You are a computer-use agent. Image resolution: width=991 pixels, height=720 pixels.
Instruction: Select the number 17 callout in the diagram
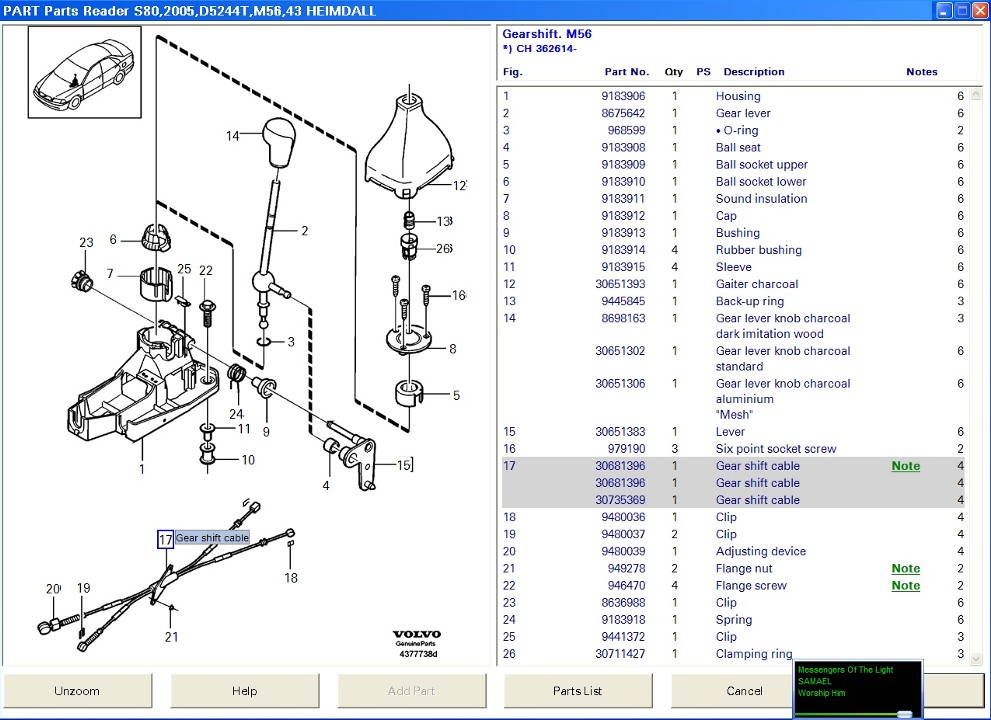coord(165,539)
